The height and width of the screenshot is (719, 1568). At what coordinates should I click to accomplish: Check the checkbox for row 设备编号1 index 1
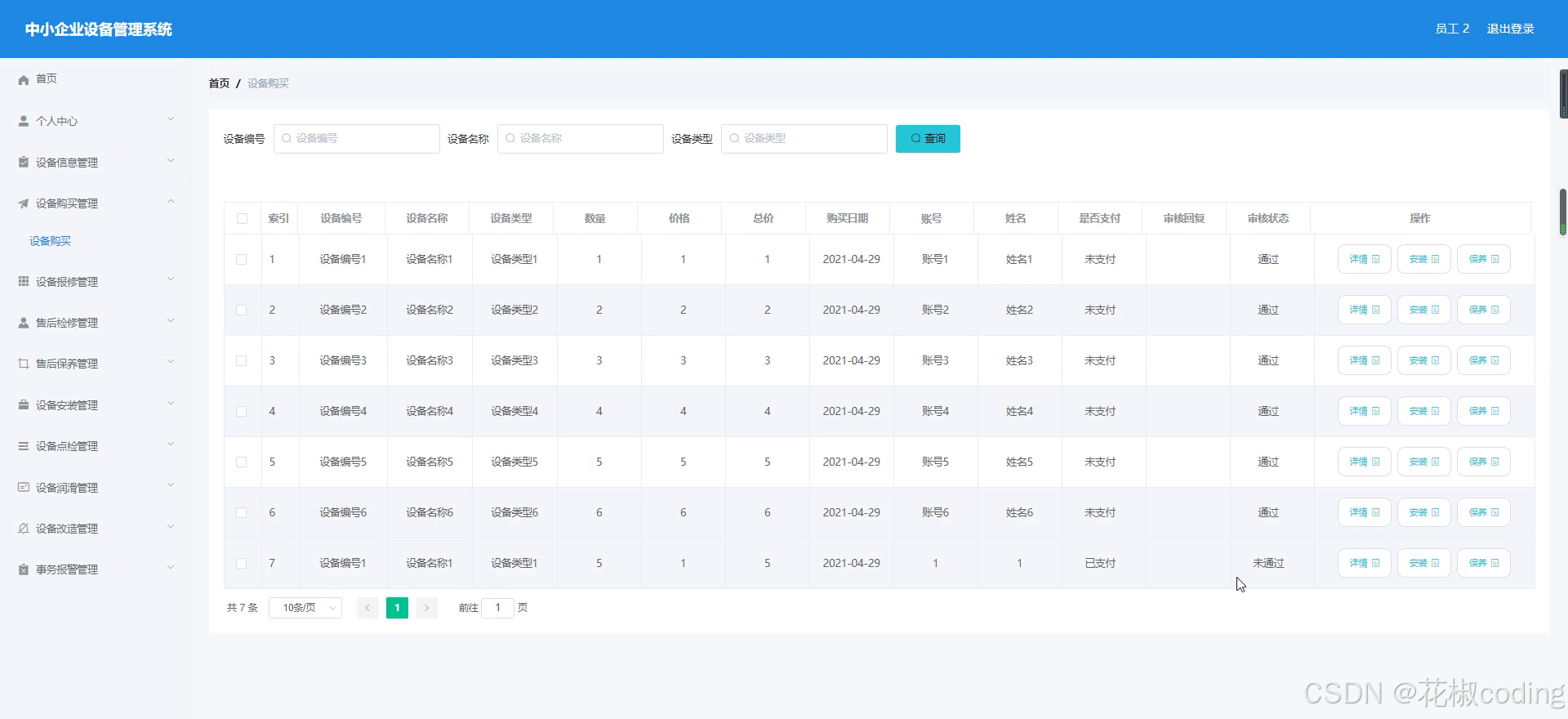pos(242,259)
